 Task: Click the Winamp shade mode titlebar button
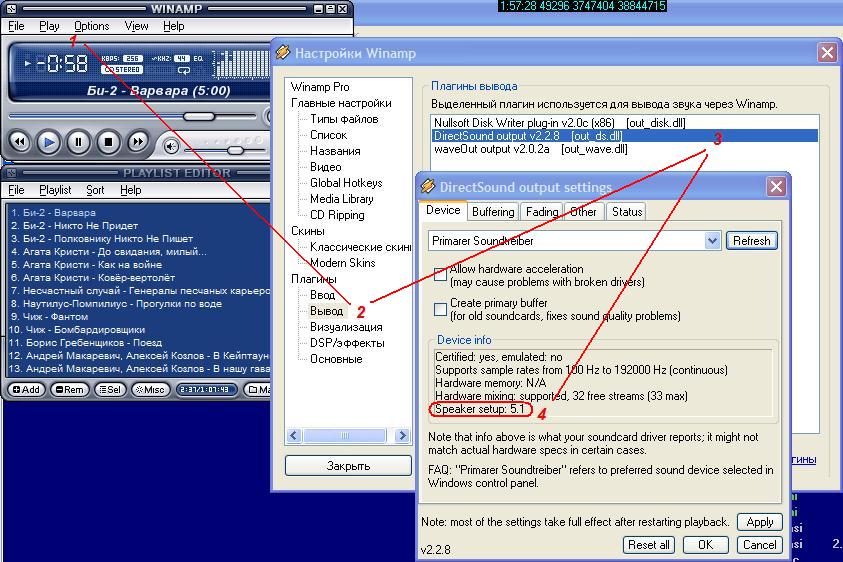[330, 9]
